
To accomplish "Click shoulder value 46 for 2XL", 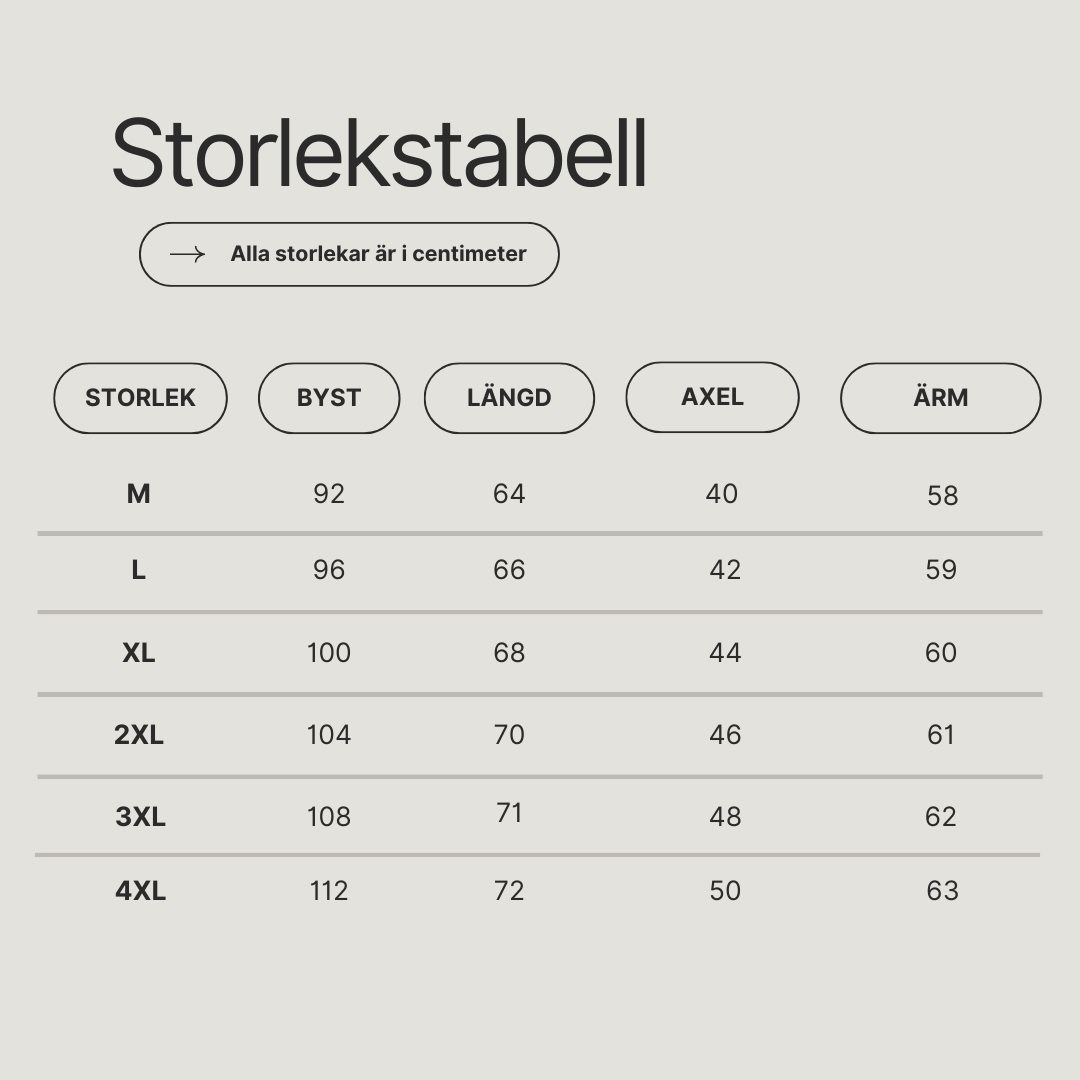I will pyautogui.click(x=725, y=735).
